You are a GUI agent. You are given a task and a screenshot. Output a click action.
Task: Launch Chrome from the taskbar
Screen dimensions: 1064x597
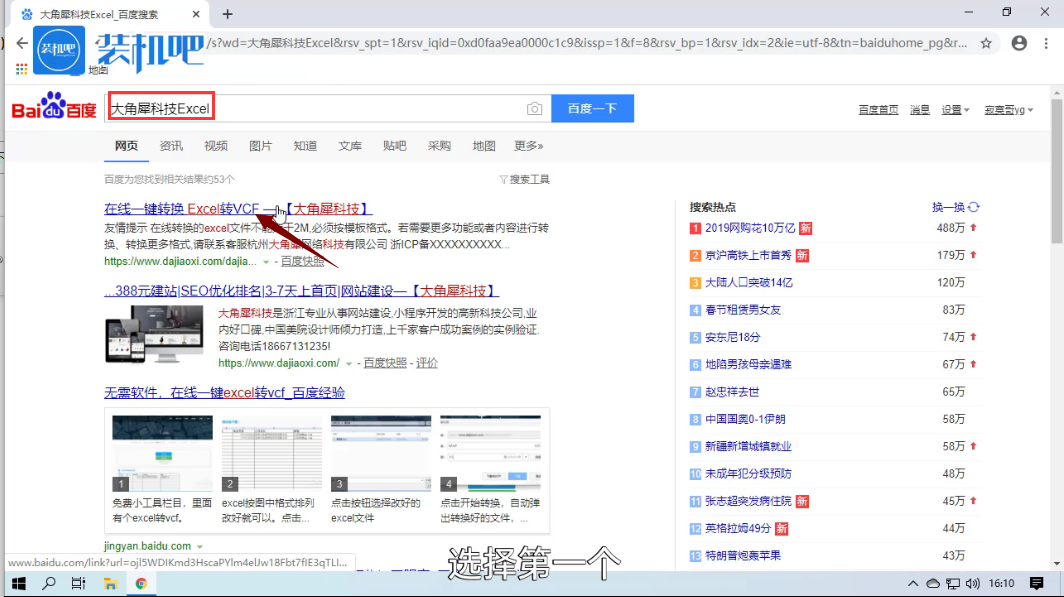tap(141, 582)
